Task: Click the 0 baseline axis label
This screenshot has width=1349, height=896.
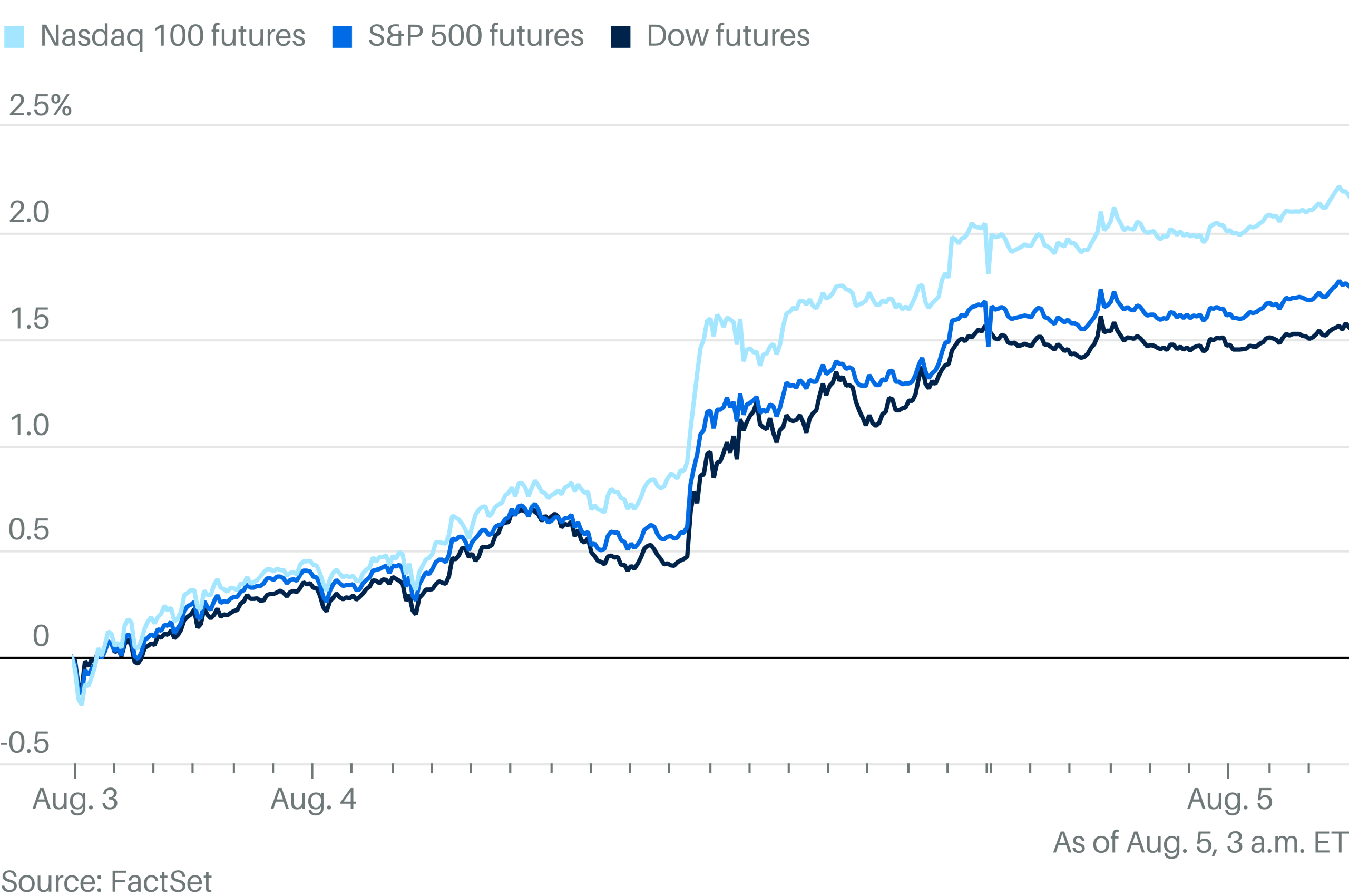Action: 41,636
